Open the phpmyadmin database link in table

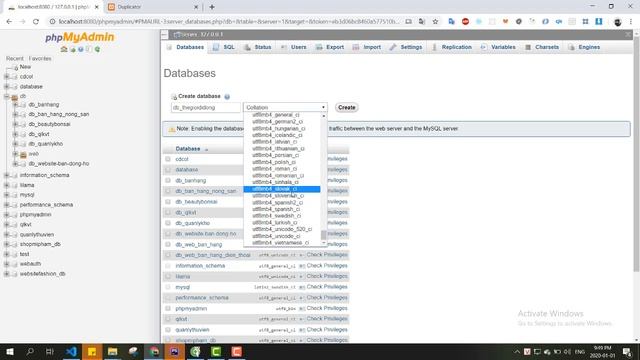tap(191, 309)
